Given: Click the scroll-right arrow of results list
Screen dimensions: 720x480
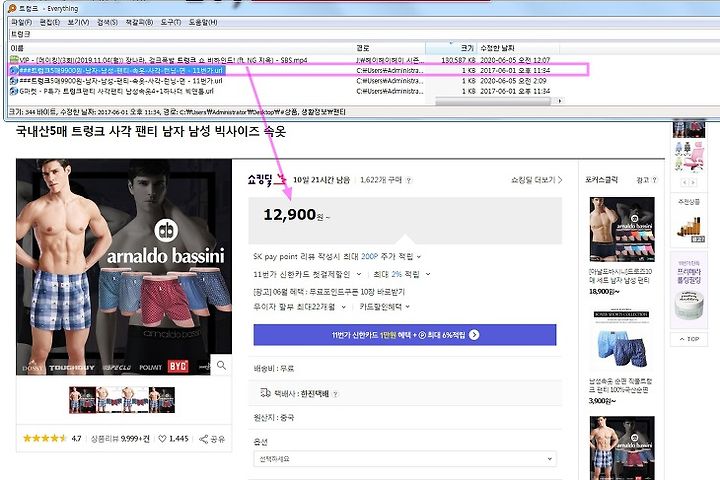Looking at the screenshot, I should pos(559,101).
